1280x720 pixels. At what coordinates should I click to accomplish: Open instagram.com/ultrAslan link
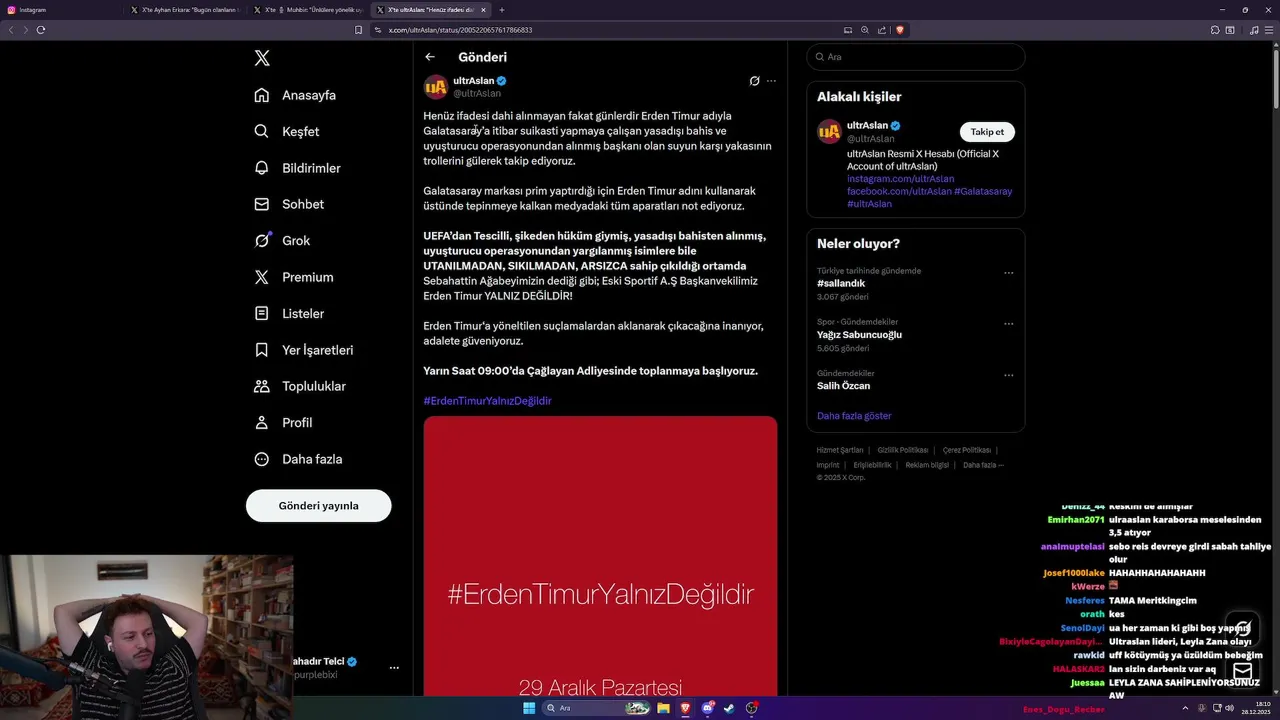(900, 179)
